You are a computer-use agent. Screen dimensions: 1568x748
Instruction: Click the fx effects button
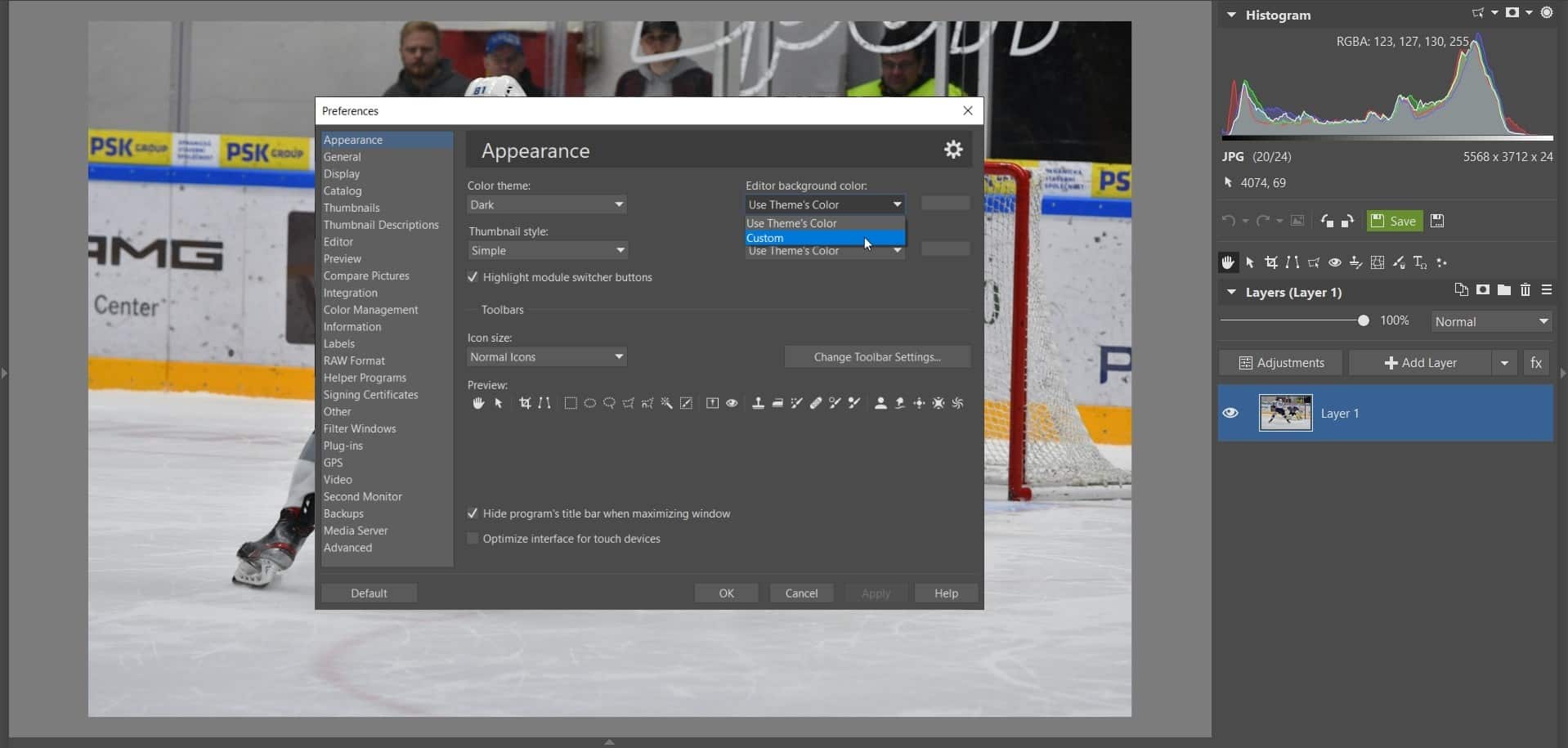pos(1536,363)
